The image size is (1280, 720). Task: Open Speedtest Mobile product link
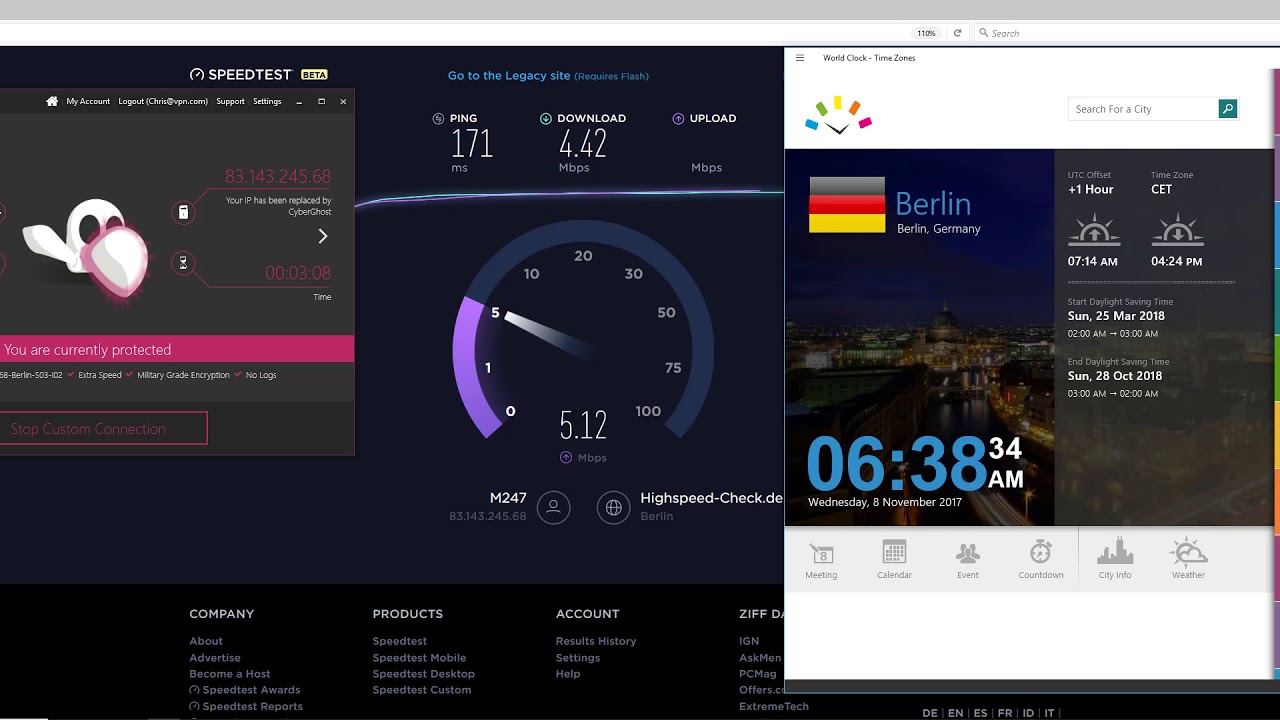click(419, 658)
